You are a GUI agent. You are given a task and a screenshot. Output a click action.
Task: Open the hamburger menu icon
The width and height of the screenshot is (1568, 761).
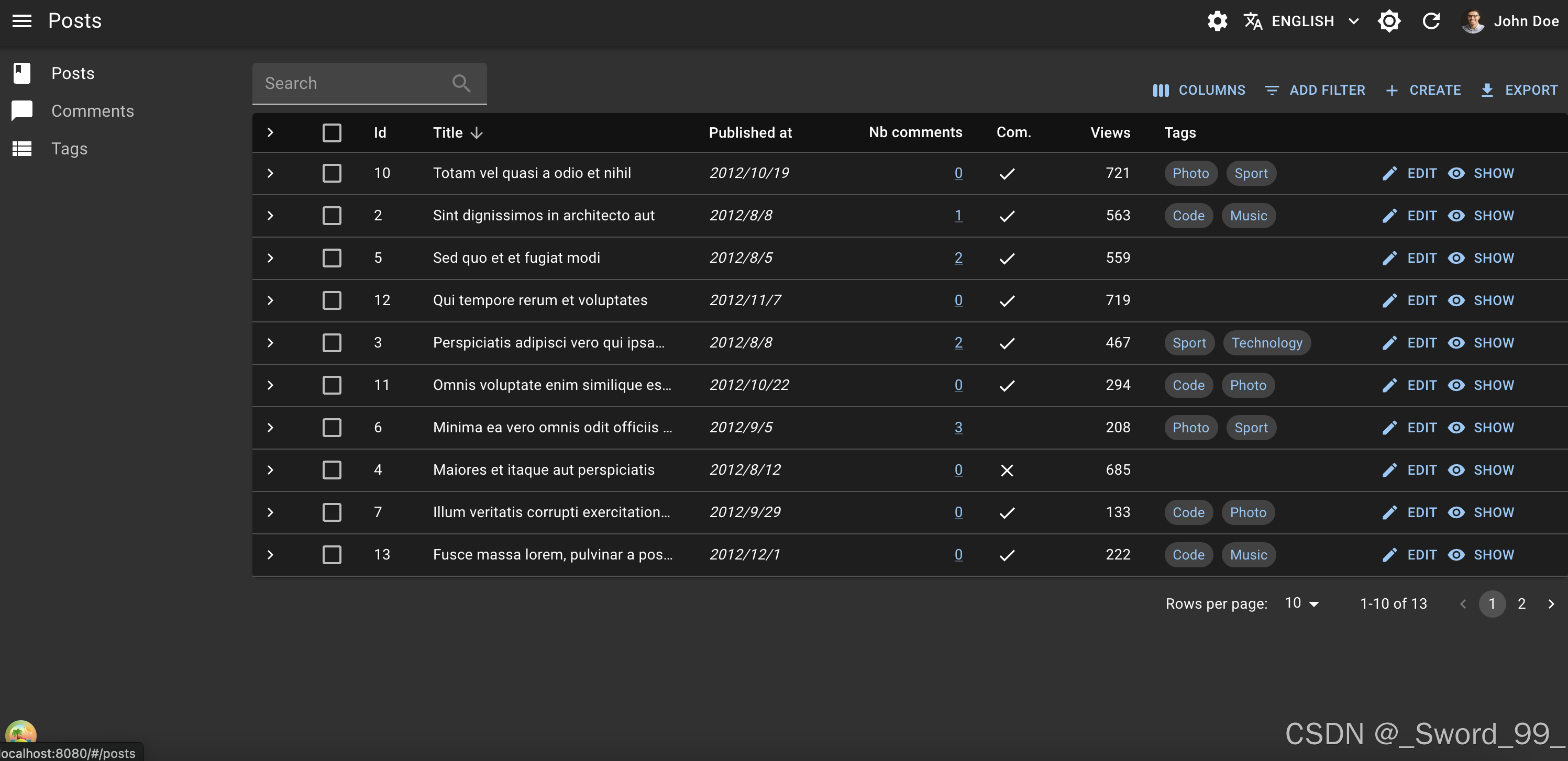point(22,21)
